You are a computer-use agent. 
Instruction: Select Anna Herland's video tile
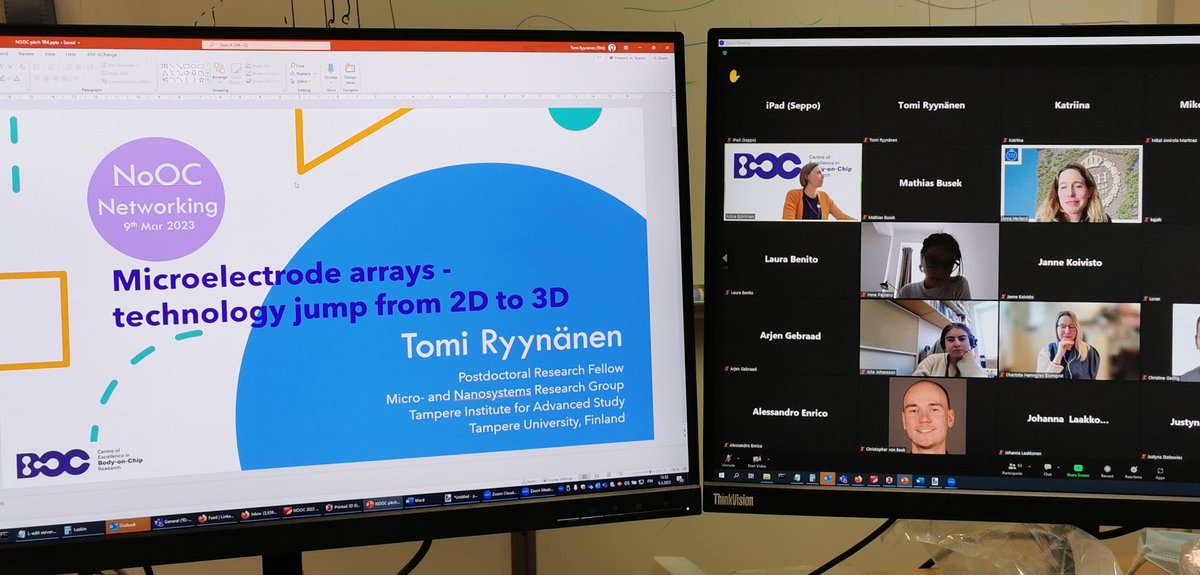pos(1070,184)
